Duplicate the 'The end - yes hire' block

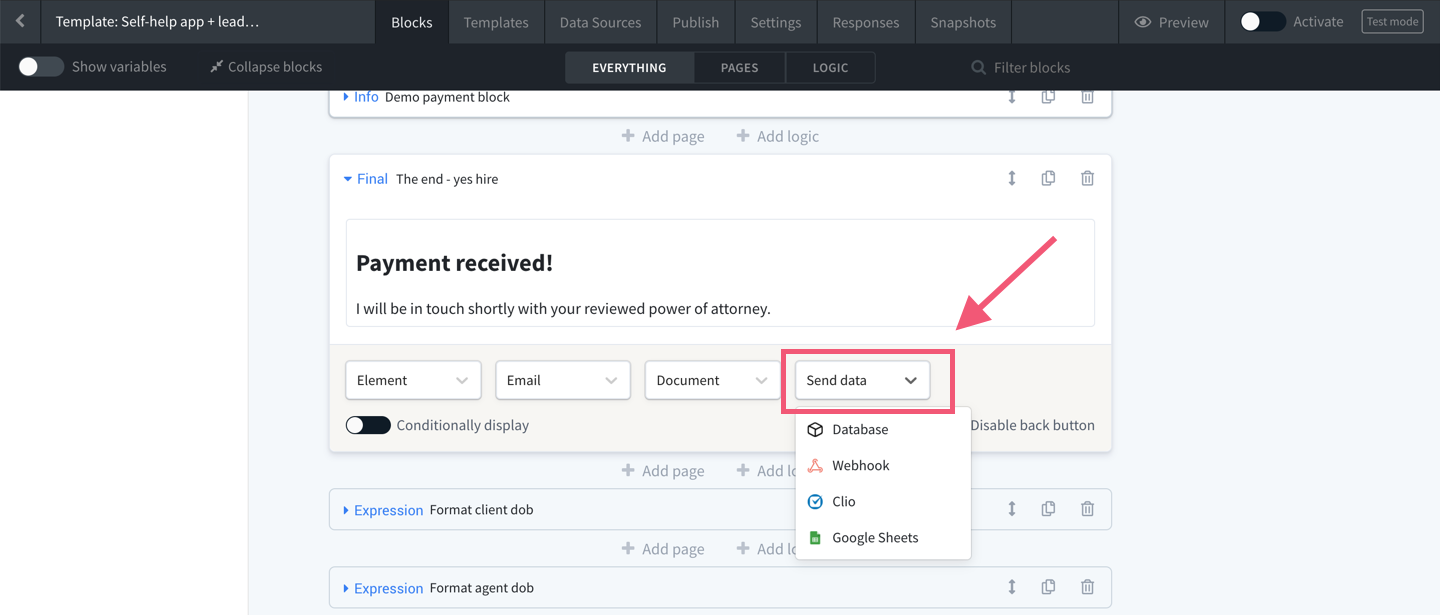point(1048,179)
